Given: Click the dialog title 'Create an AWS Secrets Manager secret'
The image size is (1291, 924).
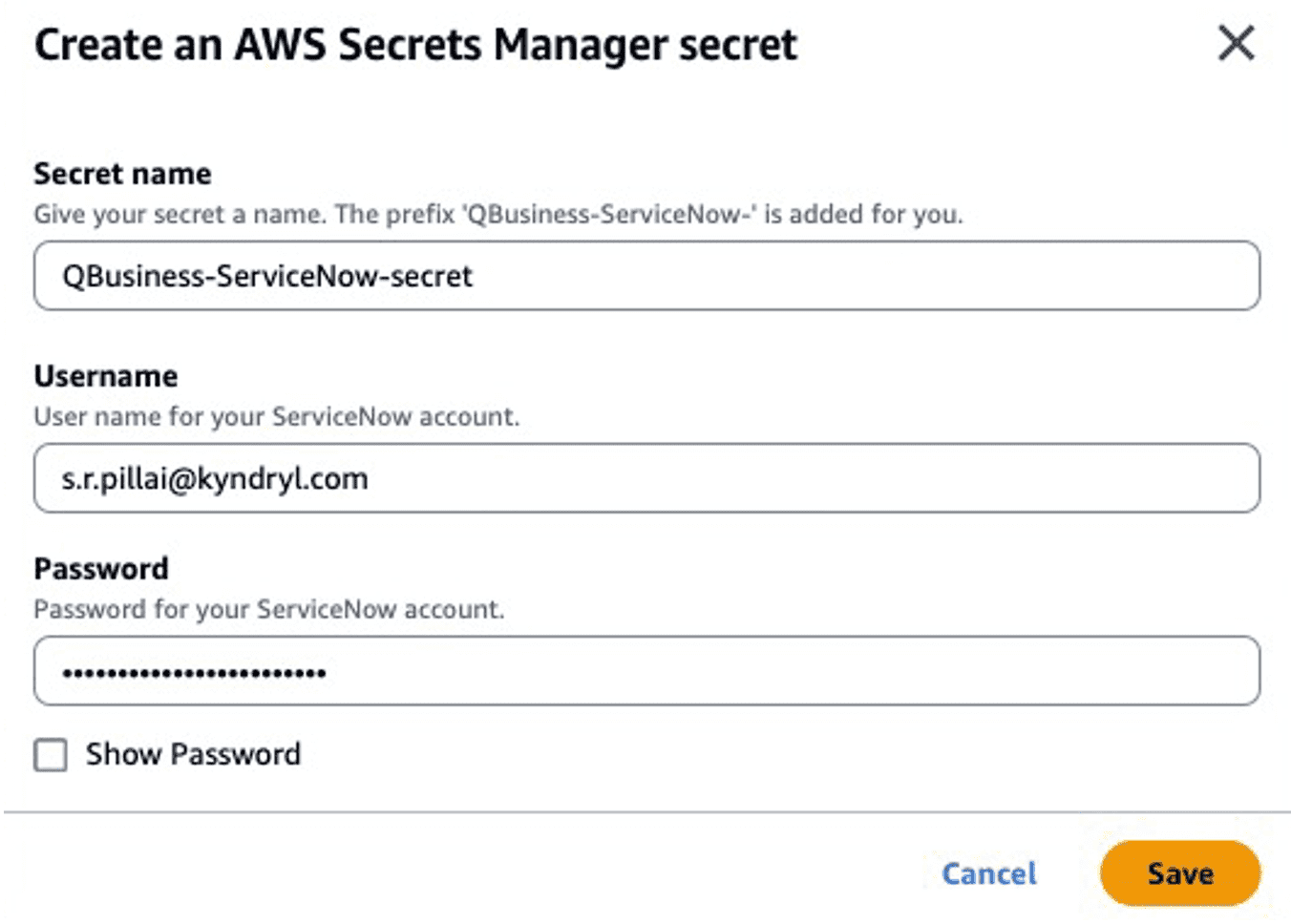Looking at the screenshot, I should tap(415, 46).
